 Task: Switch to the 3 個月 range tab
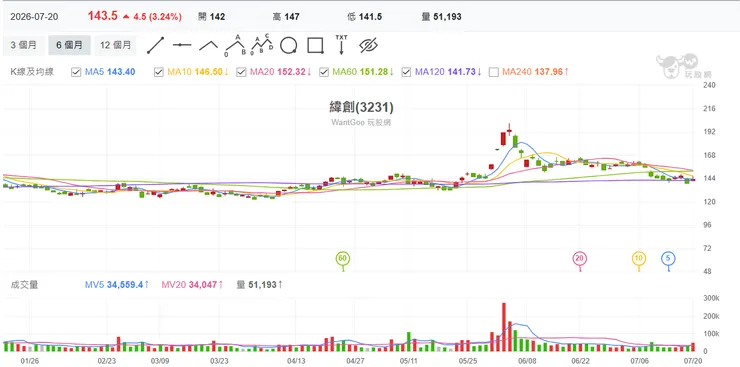[x=24, y=45]
